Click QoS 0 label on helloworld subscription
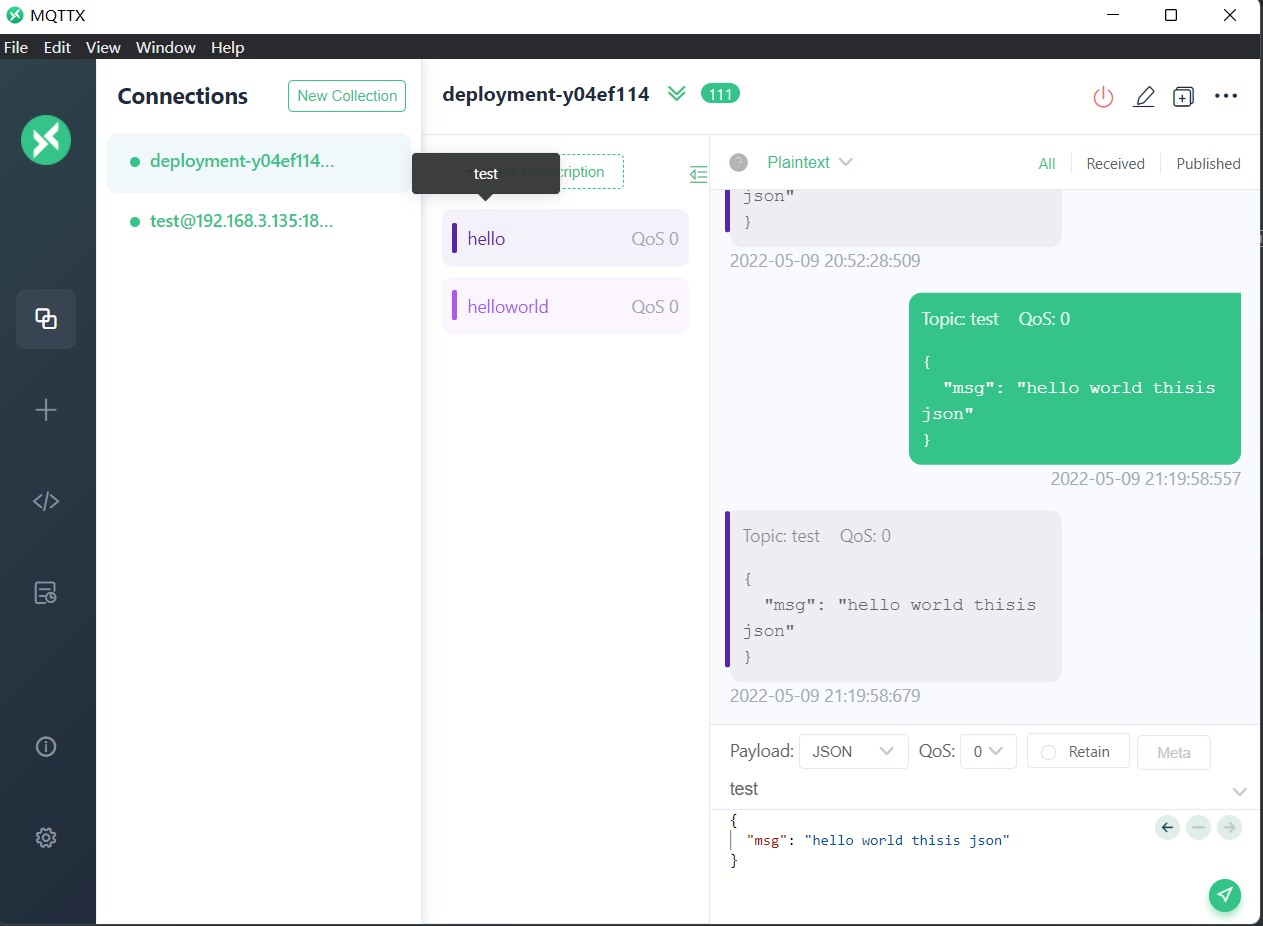The height and width of the screenshot is (926, 1263). (x=655, y=307)
